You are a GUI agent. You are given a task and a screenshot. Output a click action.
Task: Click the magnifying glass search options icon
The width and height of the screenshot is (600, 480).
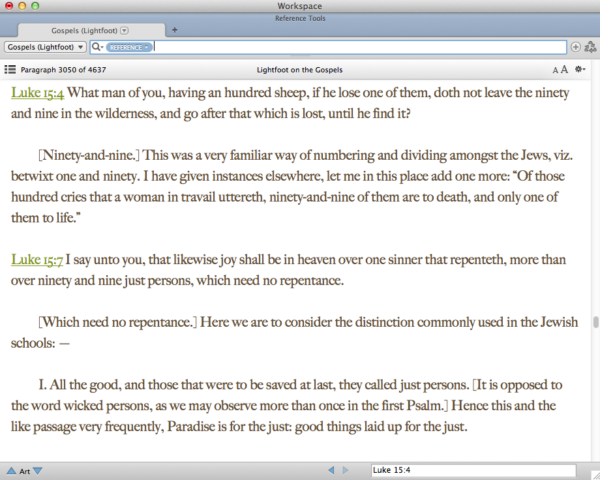[x=97, y=47]
